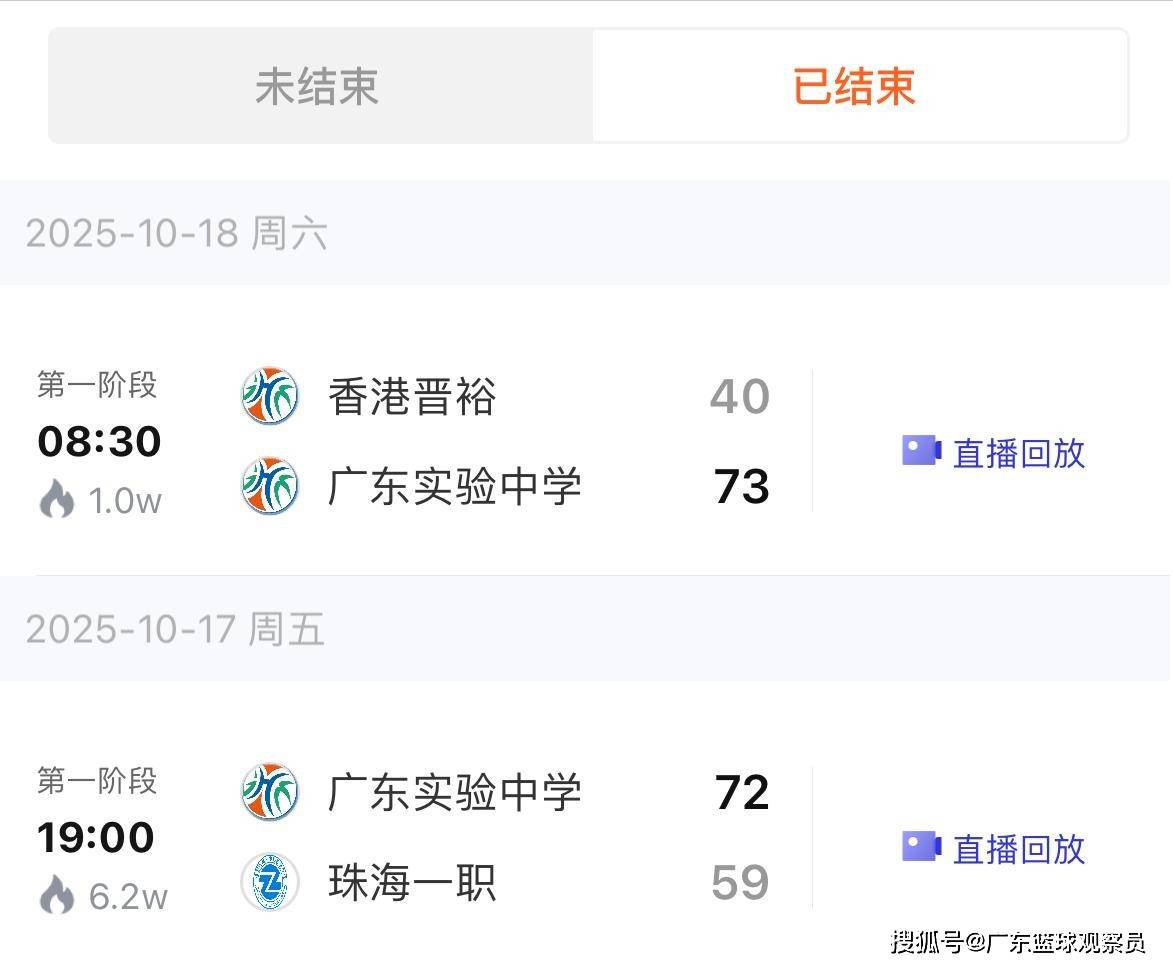This screenshot has height=967, width=1173.
Task: Click score 73 in Saturday match
Action: [741, 487]
